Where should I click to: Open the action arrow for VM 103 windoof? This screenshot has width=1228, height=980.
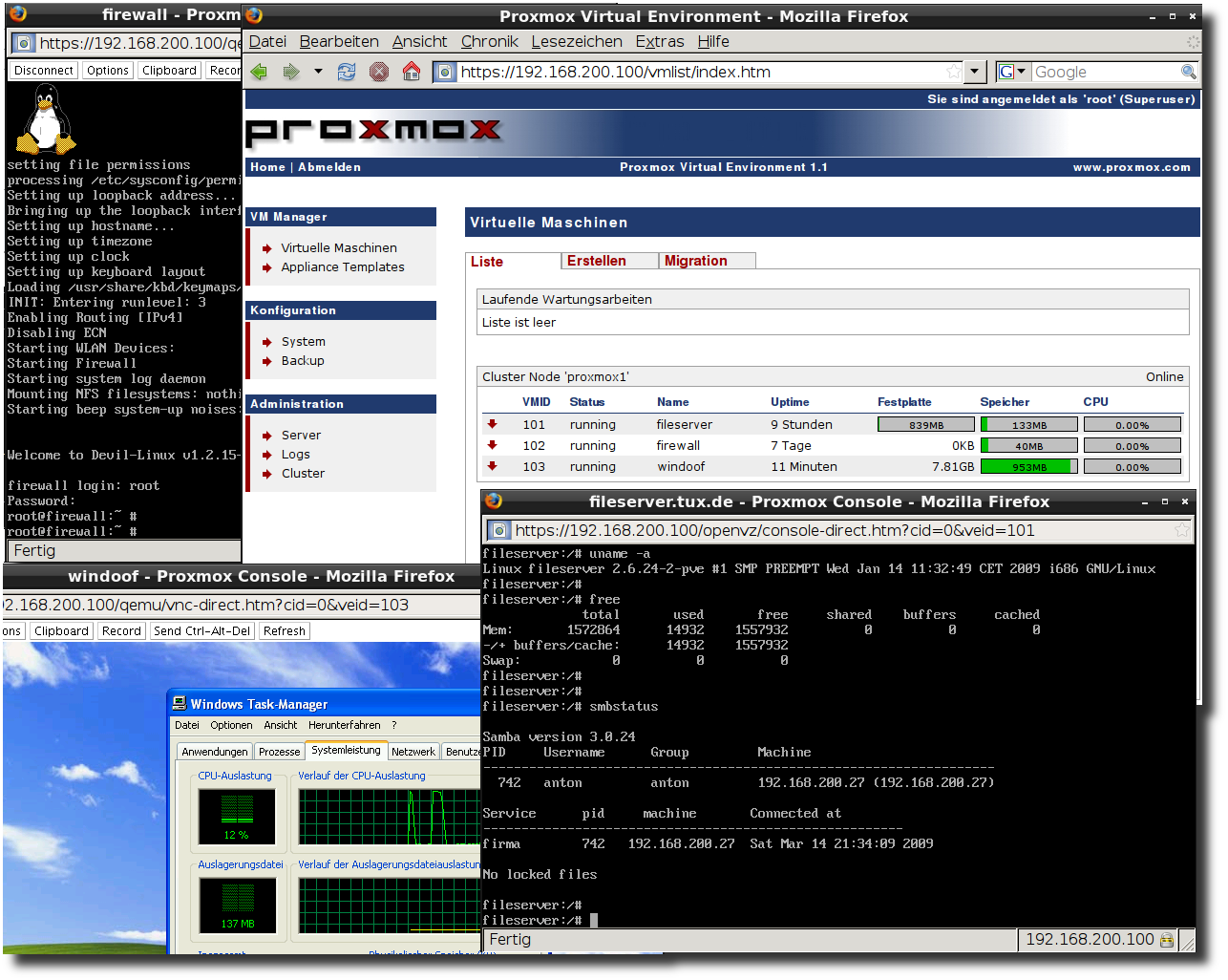[493, 466]
